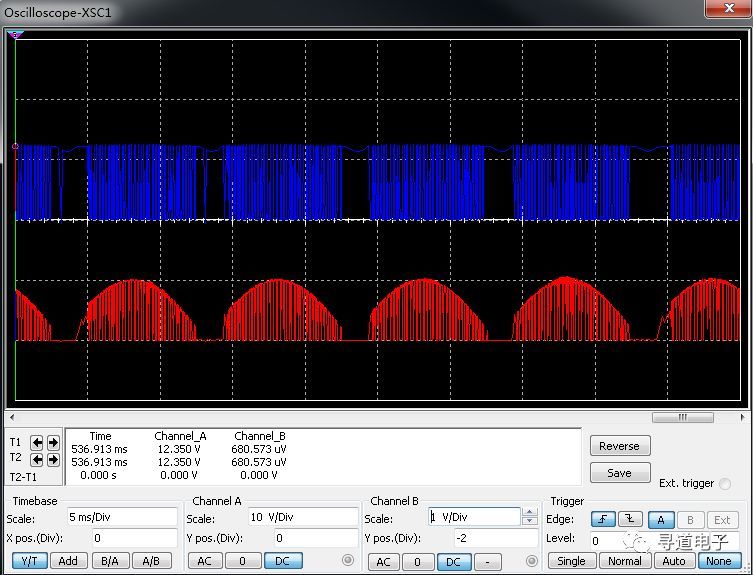
Task: Click the horizontal waveform scrollbar thumb
Action: tap(682, 417)
